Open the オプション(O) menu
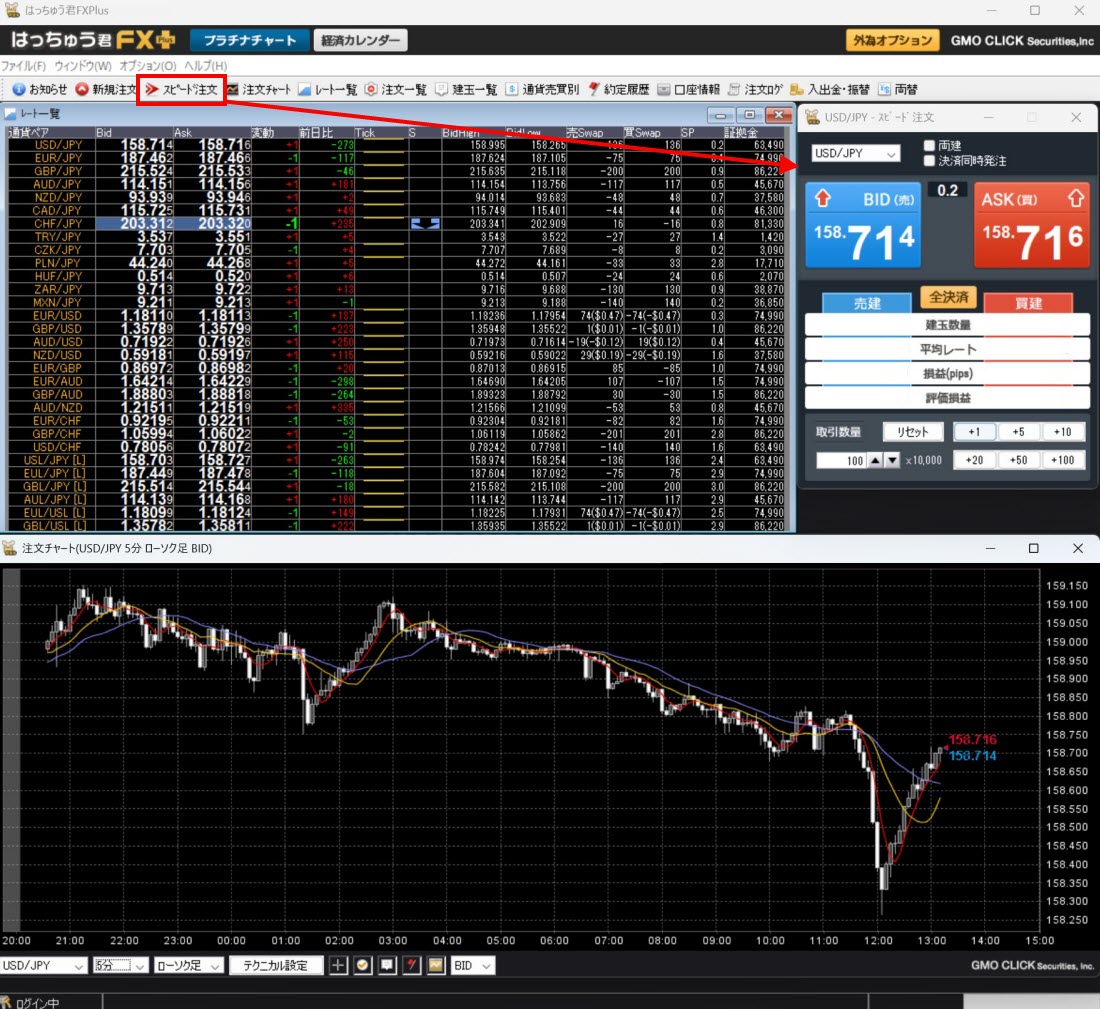Image resolution: width=1100 pixels, height=1009 pixels. point(147,65)
